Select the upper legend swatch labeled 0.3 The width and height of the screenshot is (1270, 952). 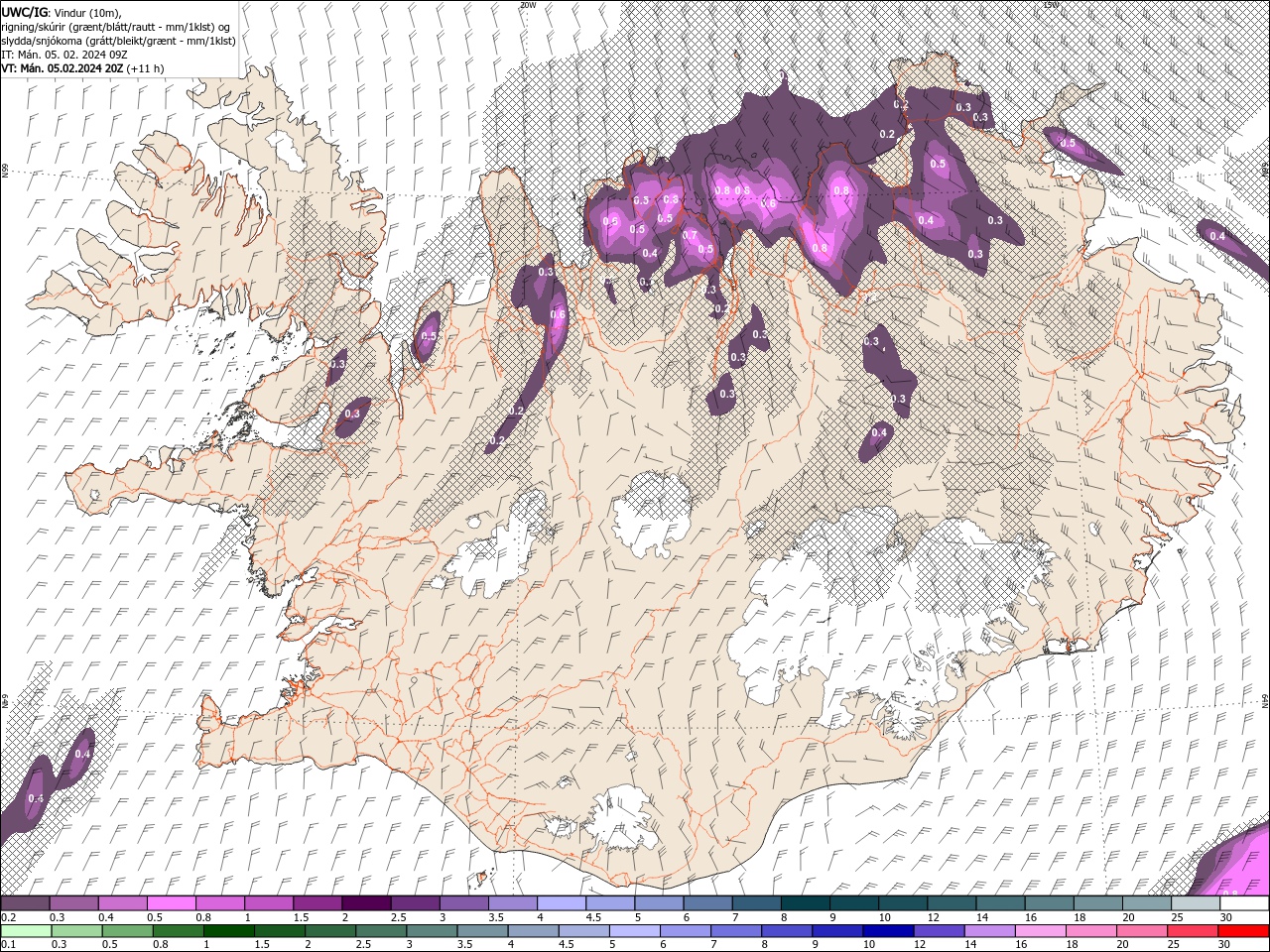point(73,903)
